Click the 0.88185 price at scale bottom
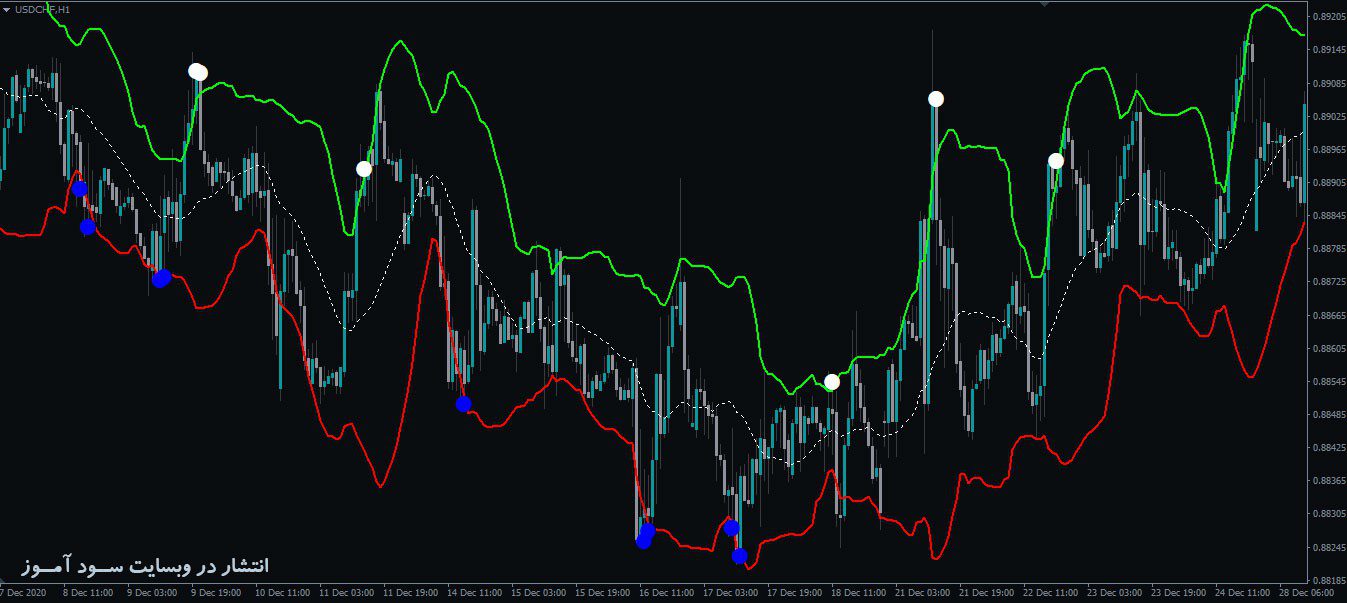Screen dimensions: 1347x603 (1328, 581)
